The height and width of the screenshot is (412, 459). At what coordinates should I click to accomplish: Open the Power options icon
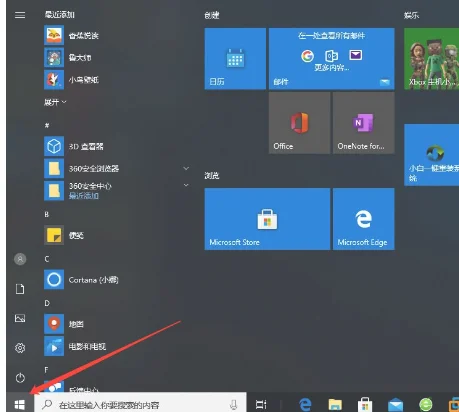[20, 378]
